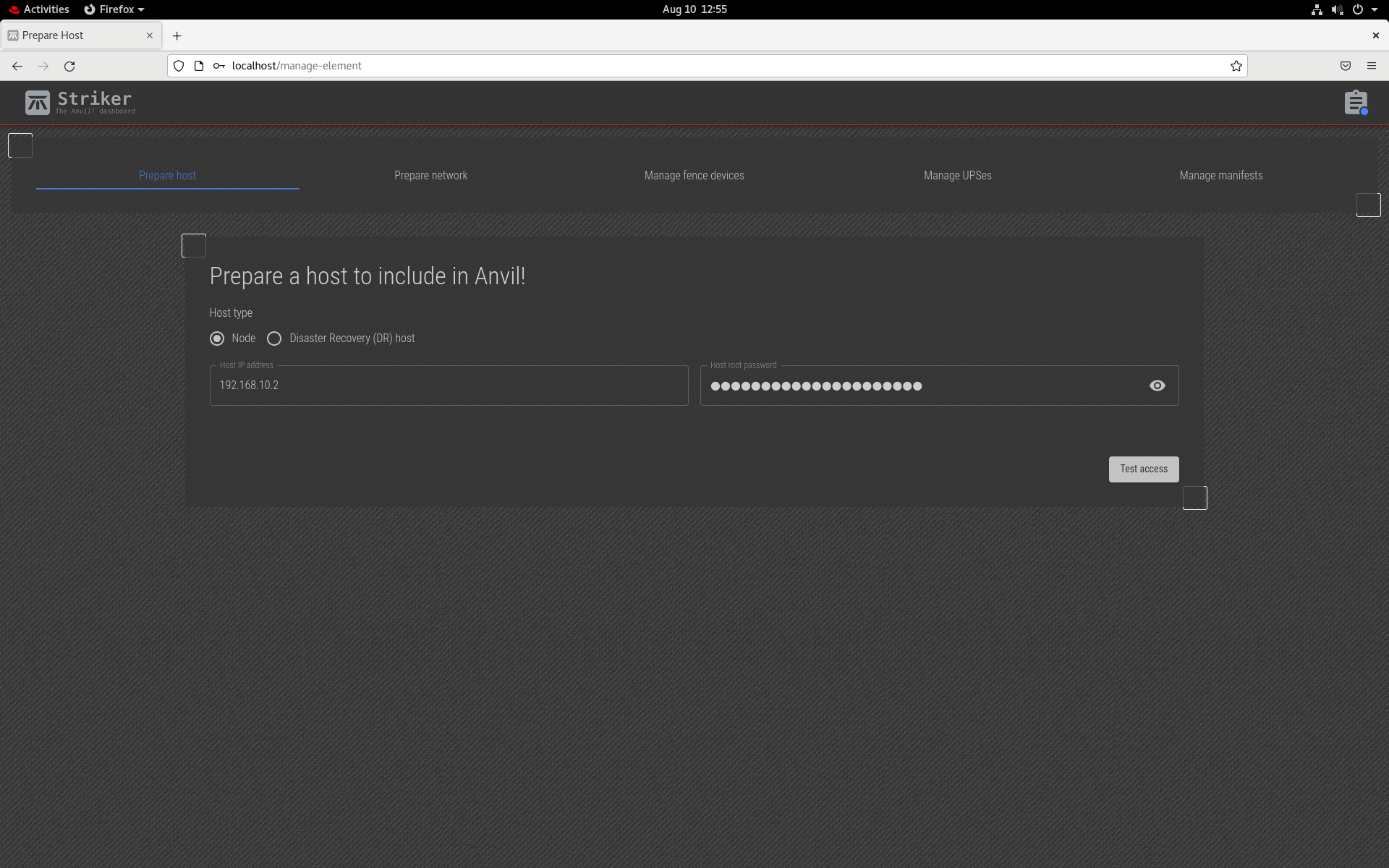Click the browser forward arrow
This screenshot has width=1389, height=868.
point(43,66)
